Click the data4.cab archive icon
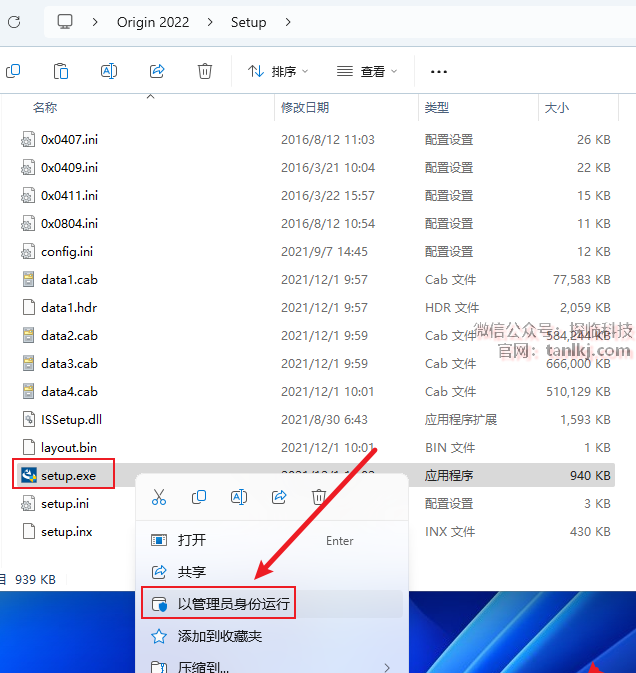636x673 pixels. tap(28, 391)
